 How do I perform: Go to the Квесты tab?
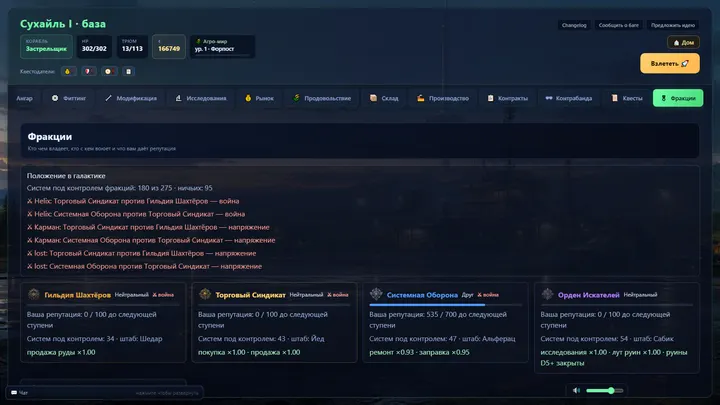pos(627,98)
